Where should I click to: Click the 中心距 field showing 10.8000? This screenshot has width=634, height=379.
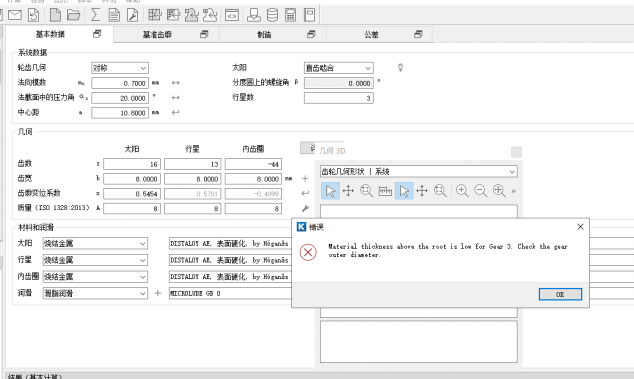(120, 113)
